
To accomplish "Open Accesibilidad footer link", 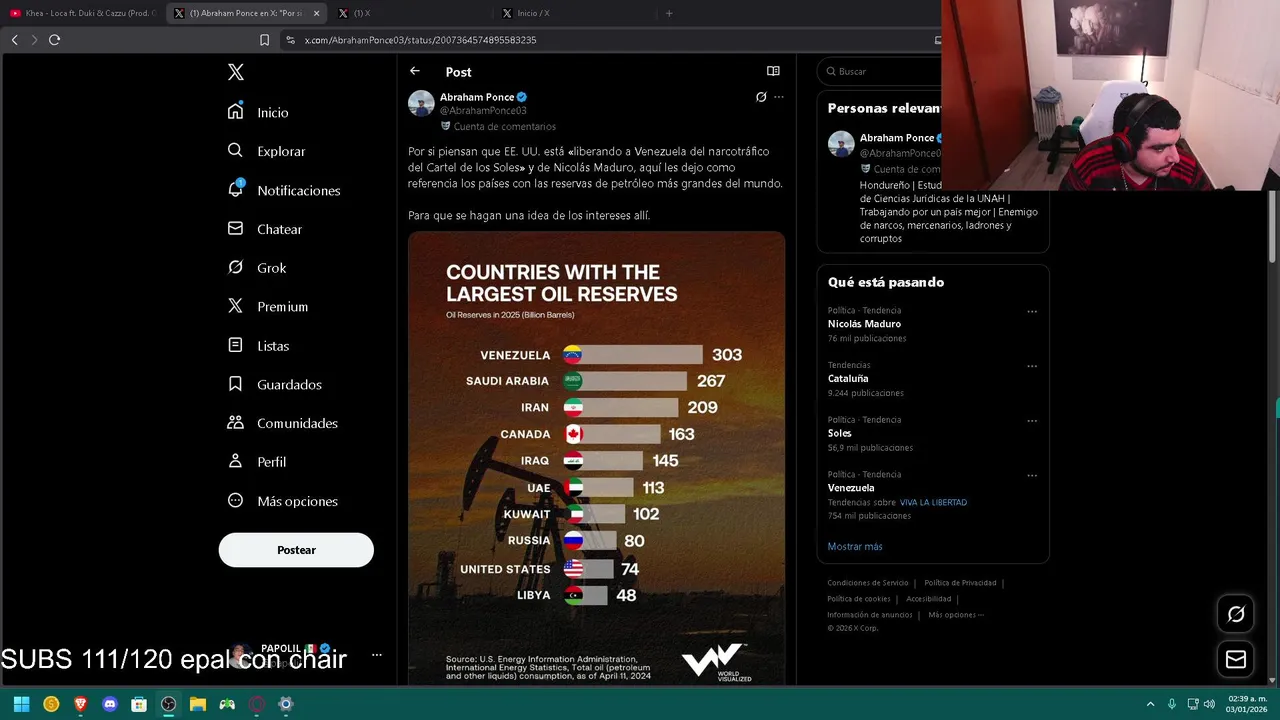I will [929, 599].
